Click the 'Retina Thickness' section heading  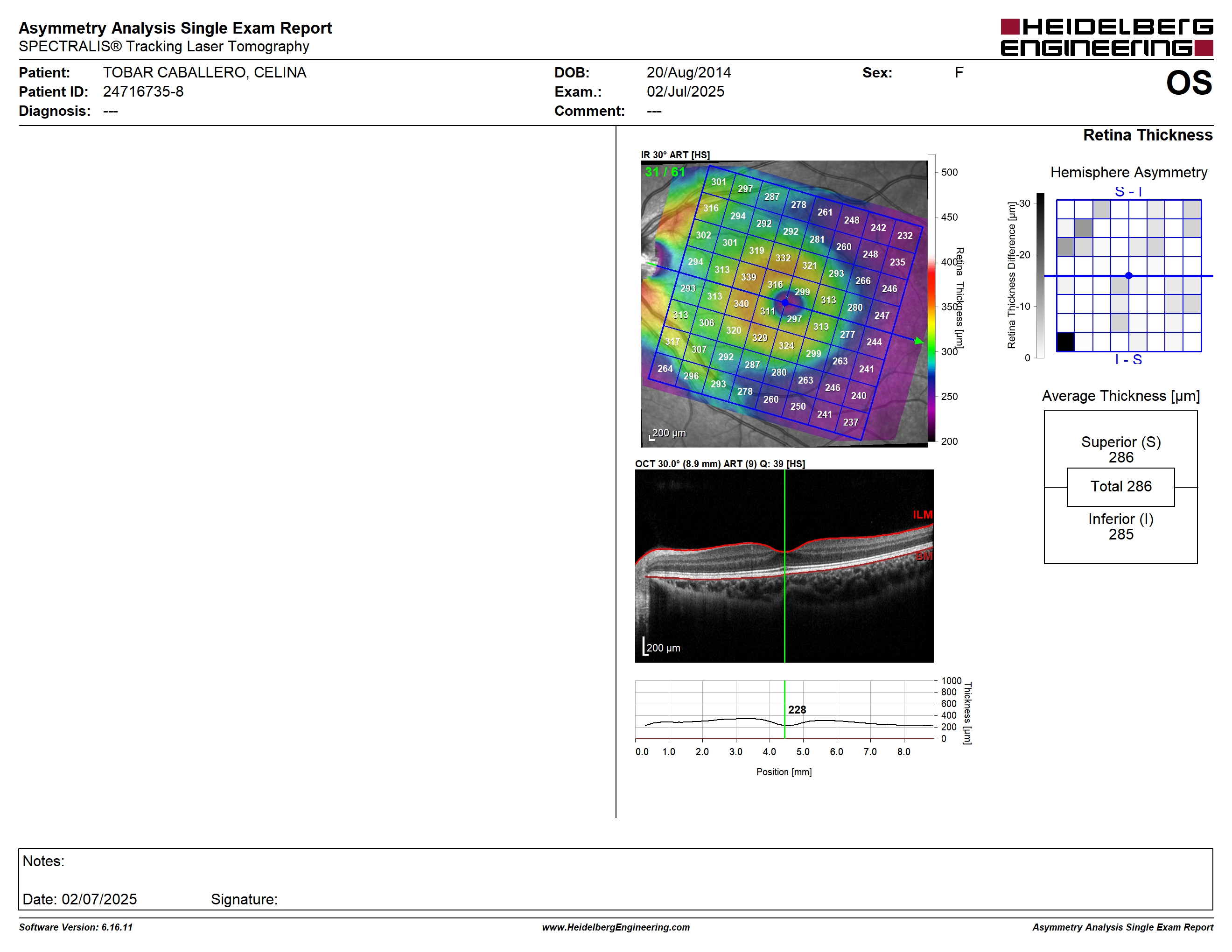pyautogui.click(x=1148, y=135)
